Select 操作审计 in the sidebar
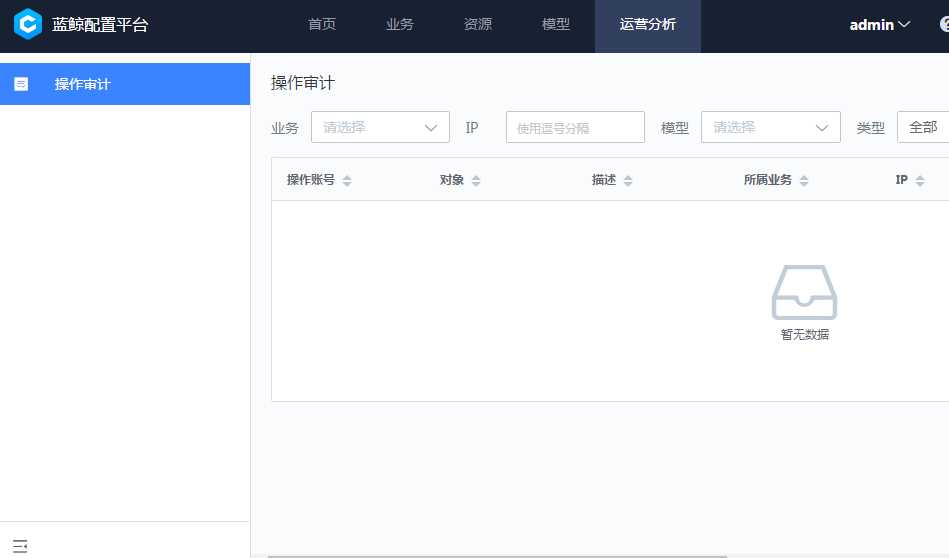Image resolution: width=949 pixels, height=558 pixels. [x=83, y=84]
